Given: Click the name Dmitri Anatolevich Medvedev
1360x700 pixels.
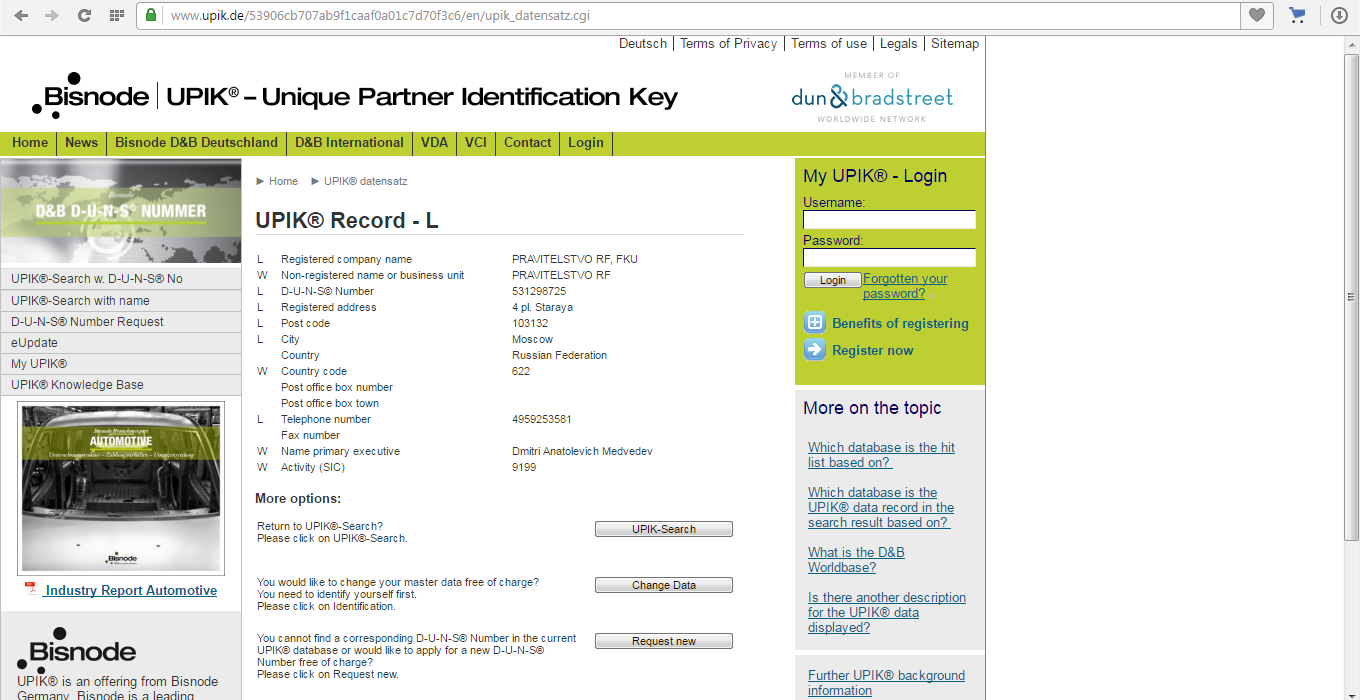Looking at the screenshot, I should 582,451.
